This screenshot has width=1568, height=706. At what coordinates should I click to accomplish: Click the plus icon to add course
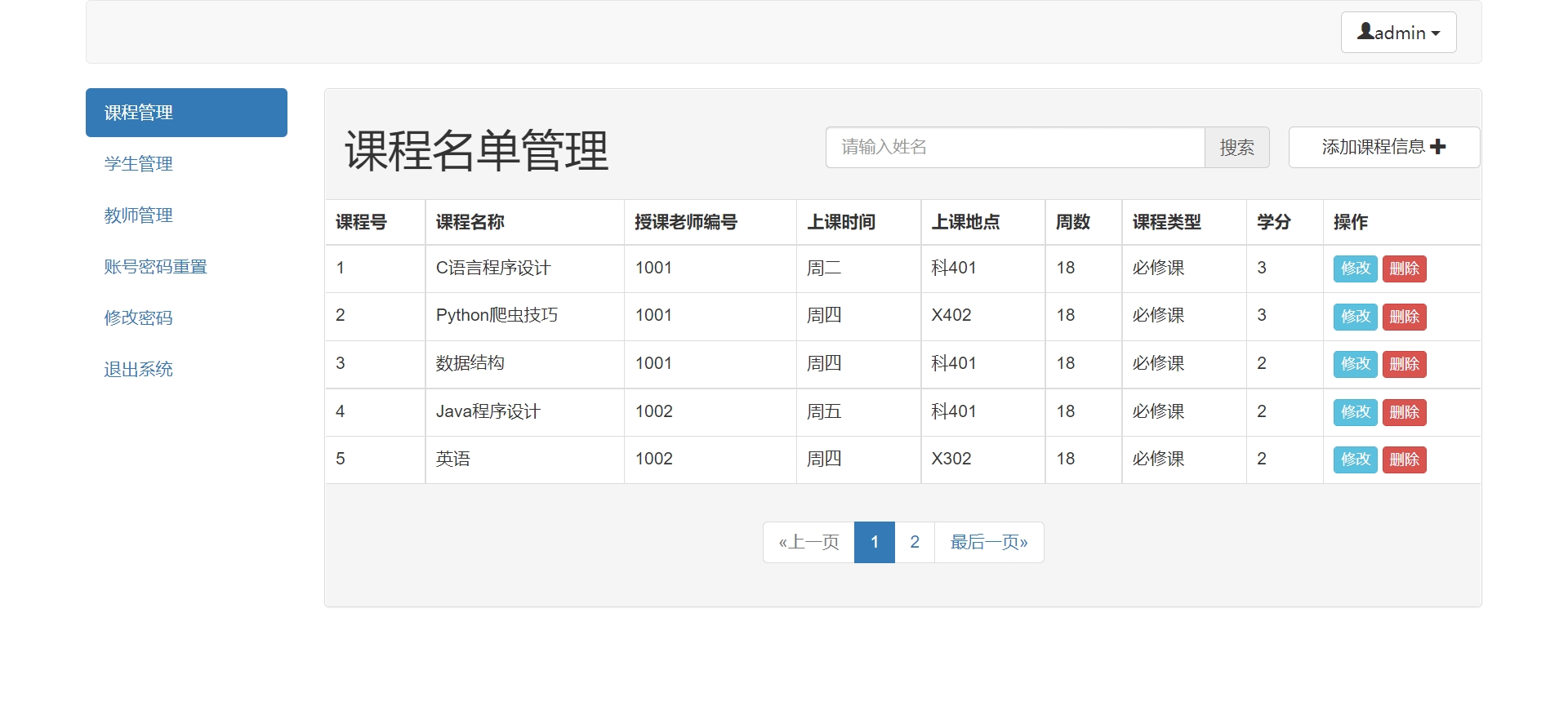pos(1438,147)
